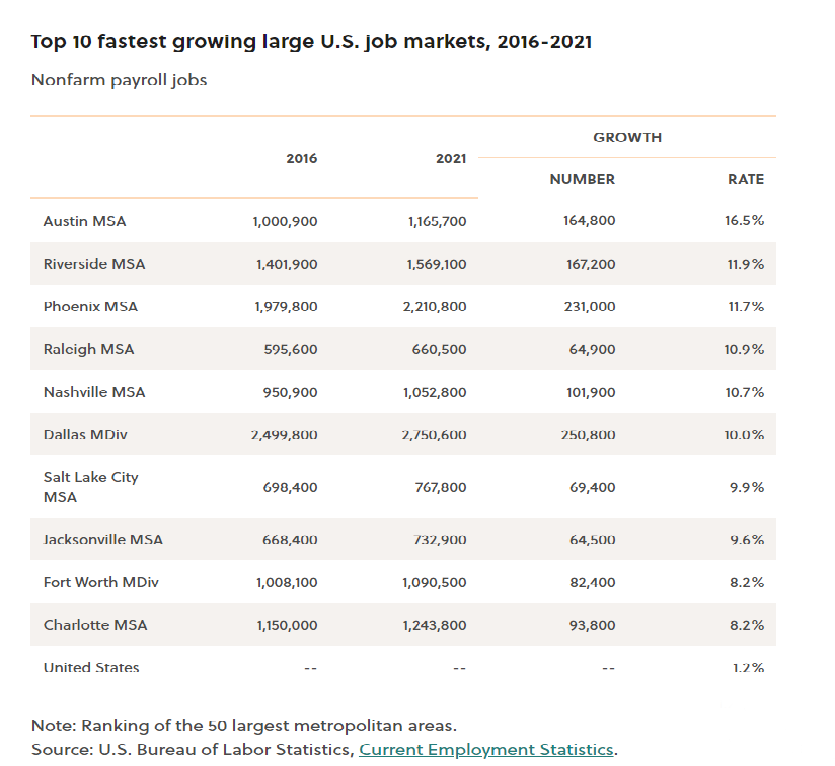Click Phoenix's 2021 value 2,210,800
835x766 pixels.
(x=435, y=307)
